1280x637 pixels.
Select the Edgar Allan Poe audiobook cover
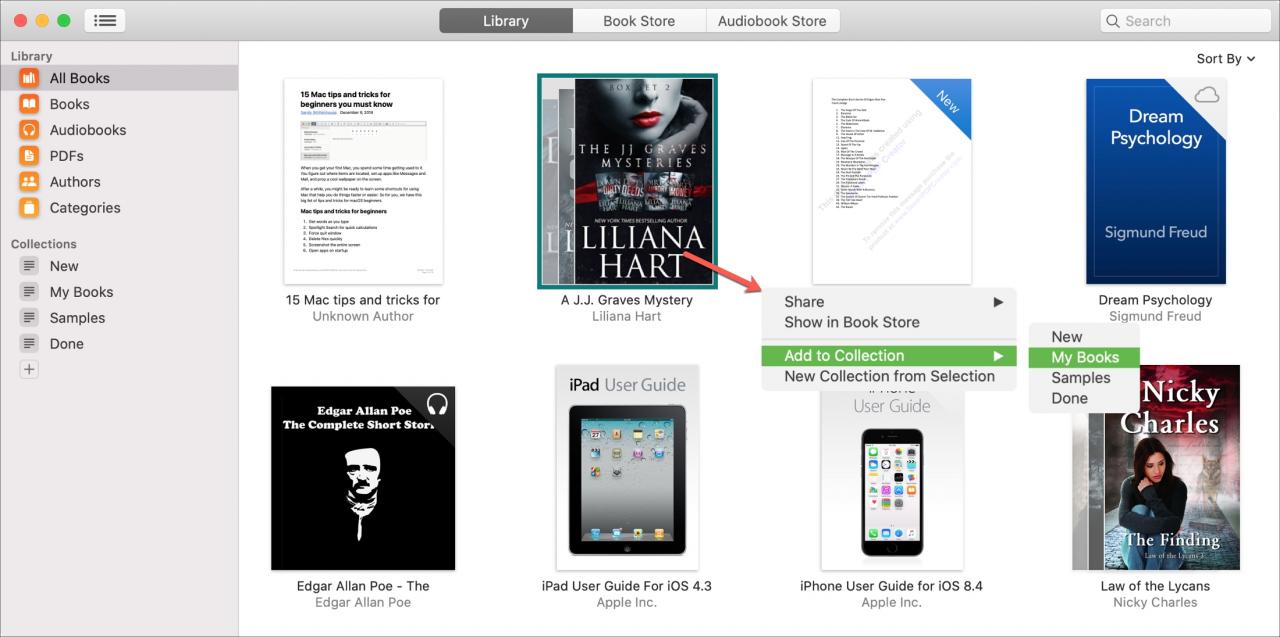[363, 478]
